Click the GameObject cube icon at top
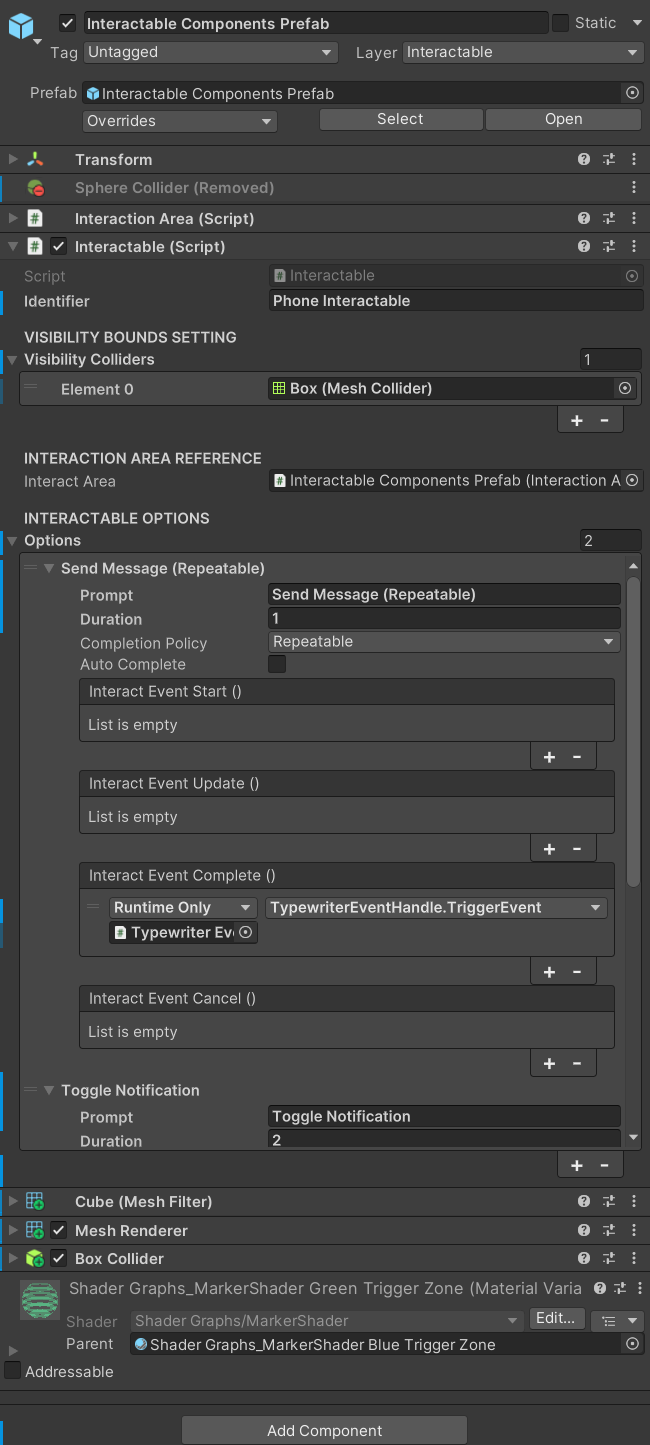Image resolution: width=650 pixels, height=1445 pixels. pos(21,26)
